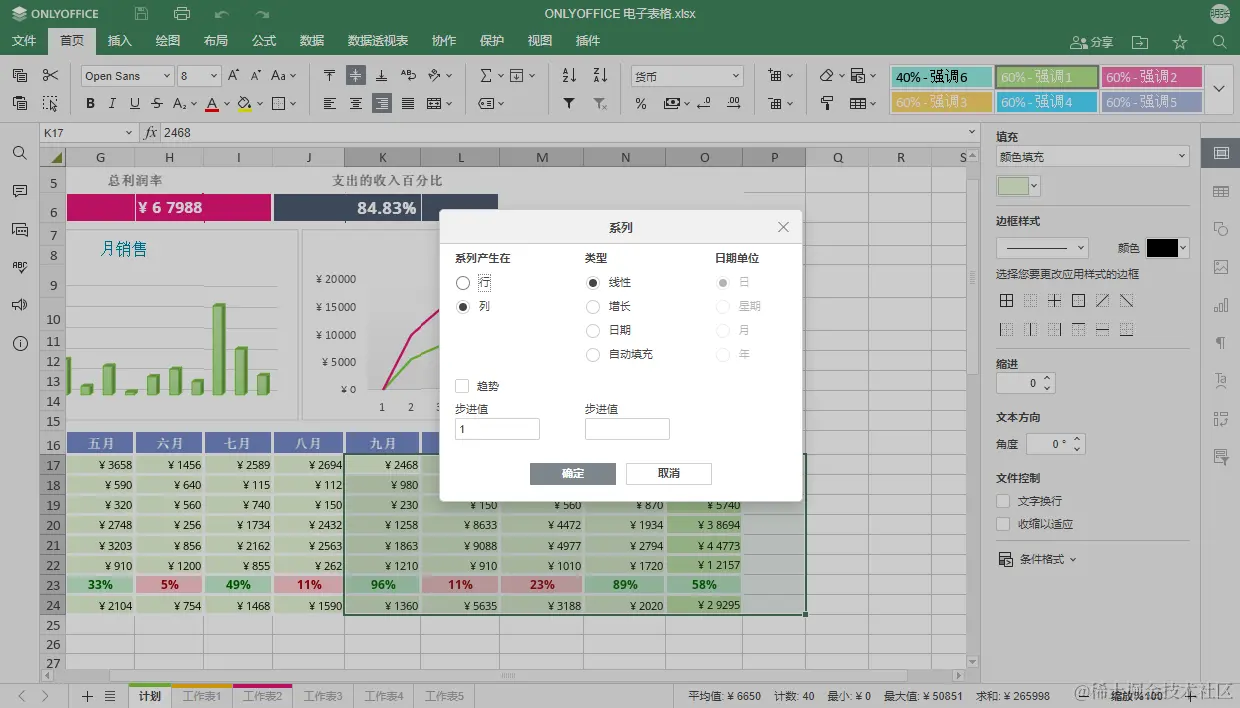This screenshot has width=1240, height=708.
Task: Switch to the 数据透视表 tab
Action: coord(378,41)
